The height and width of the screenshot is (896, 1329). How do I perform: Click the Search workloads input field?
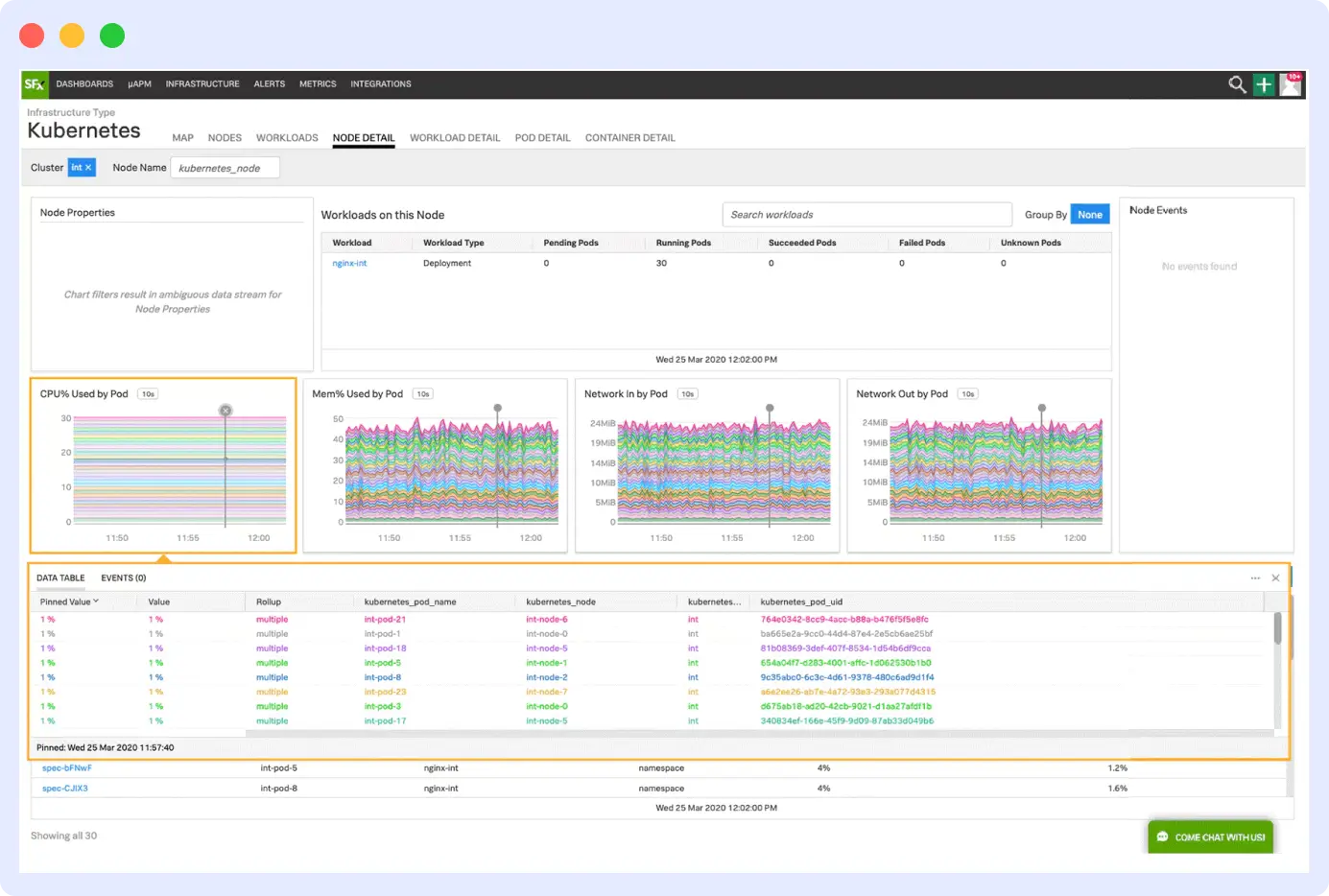point(866,214)
